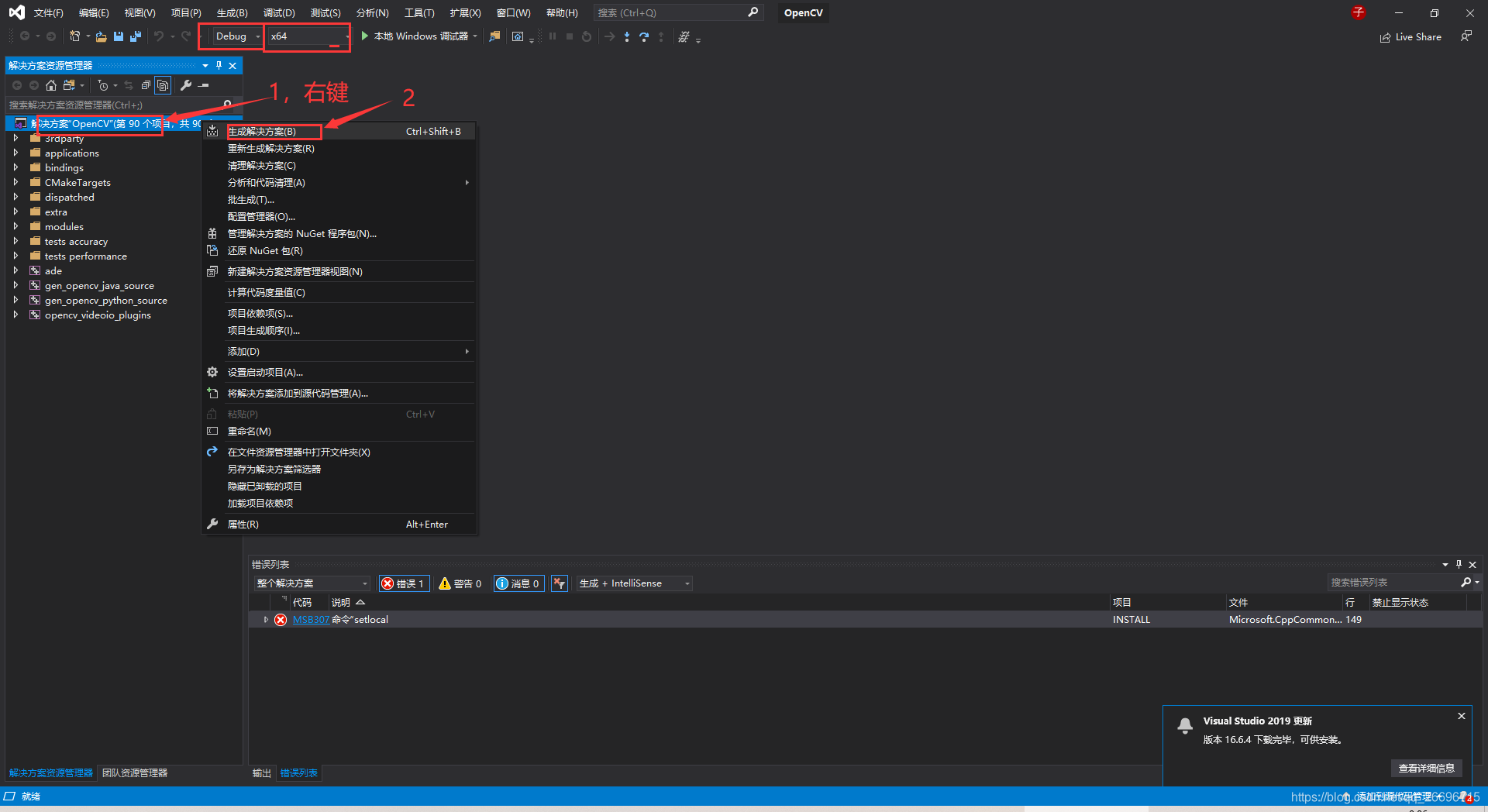Toggle the preview selected items button
1488x812 pixels.
tap(204, 85)
